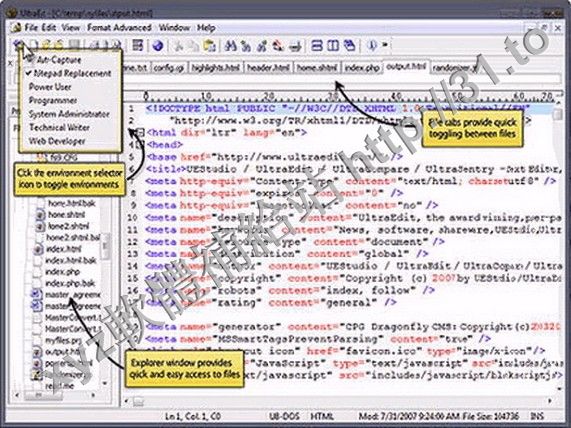Click the ruler above the editor
Screen dimensions: 571x428
tap(342, 96)
